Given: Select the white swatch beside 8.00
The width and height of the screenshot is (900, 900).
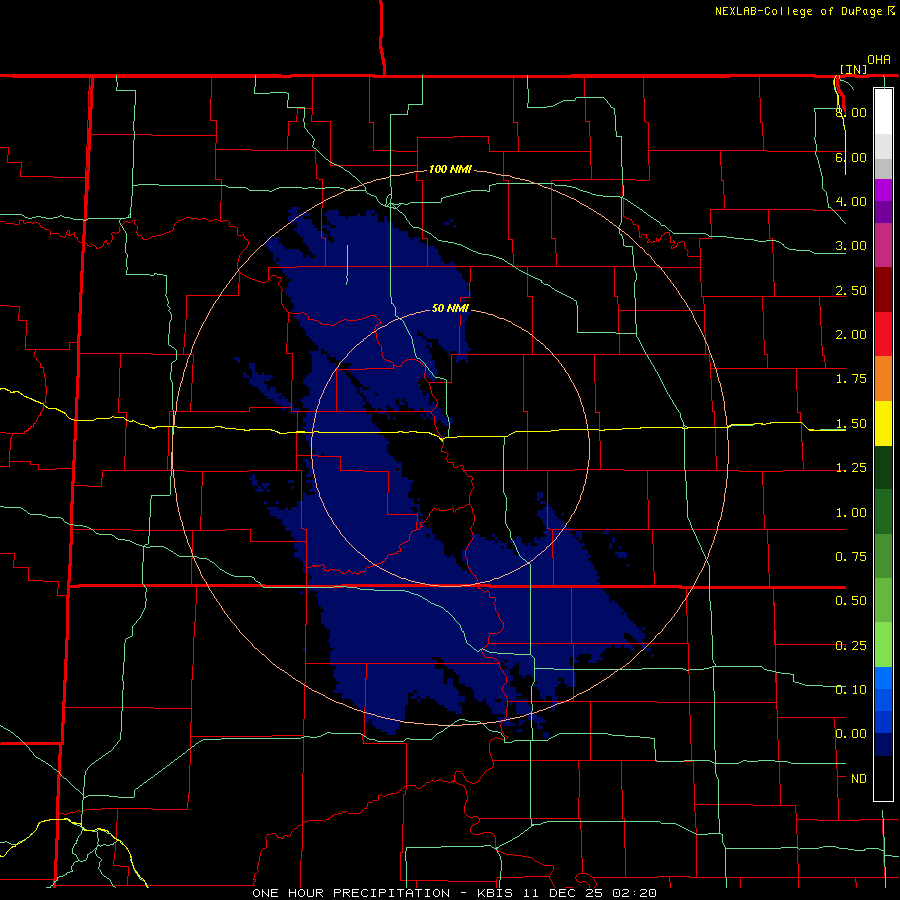Looking at the screenshot, I should pos(883,111).
